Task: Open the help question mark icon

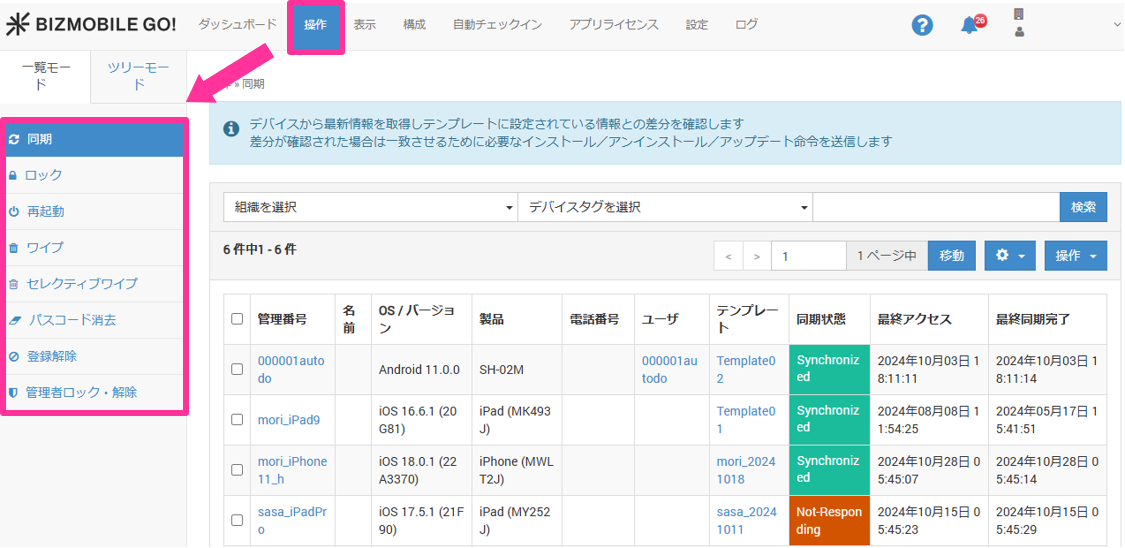Action: tap(922, 26)
